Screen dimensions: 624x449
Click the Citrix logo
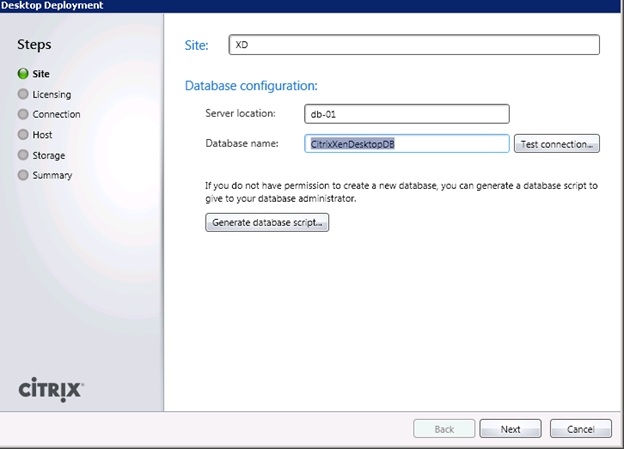(x=51, y=389)
